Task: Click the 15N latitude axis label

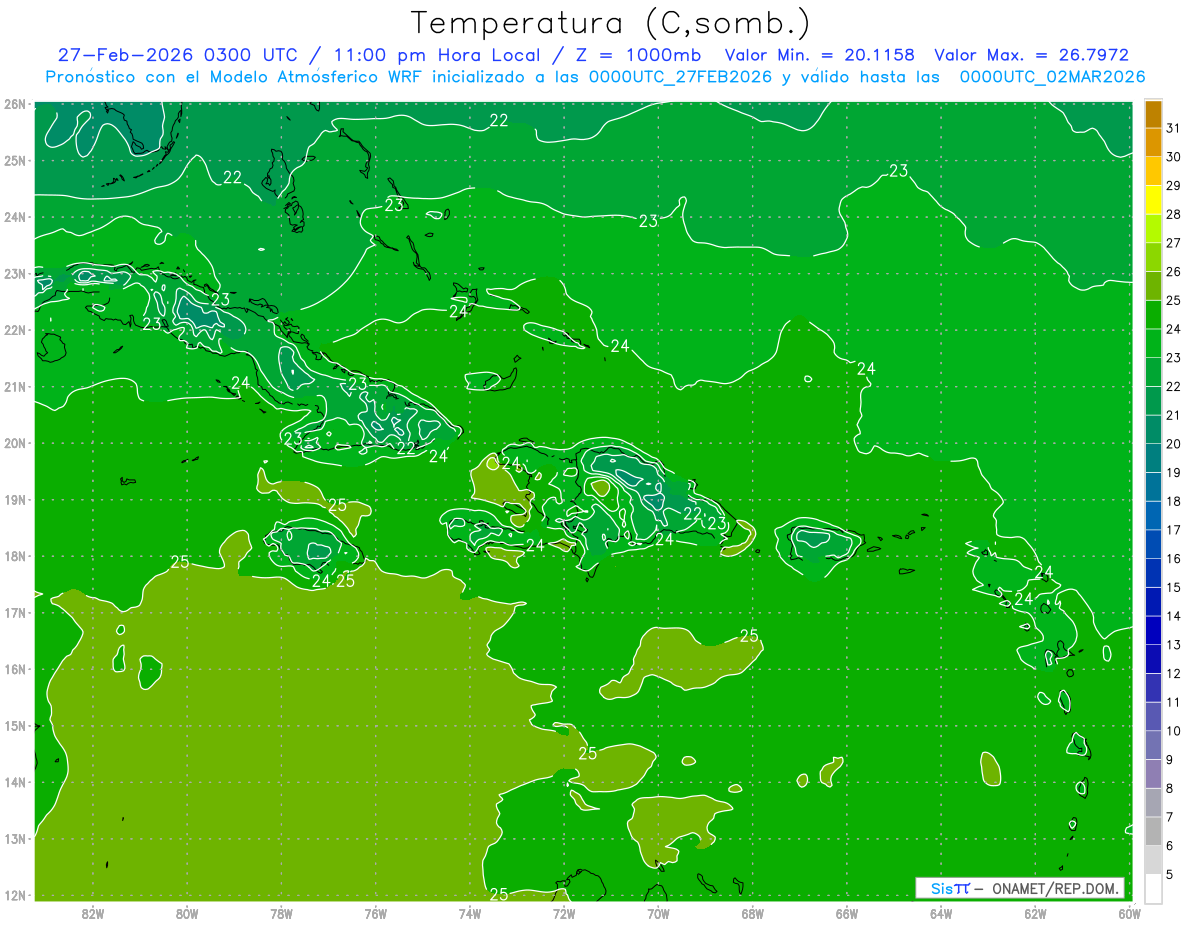Action: [14, 725]
